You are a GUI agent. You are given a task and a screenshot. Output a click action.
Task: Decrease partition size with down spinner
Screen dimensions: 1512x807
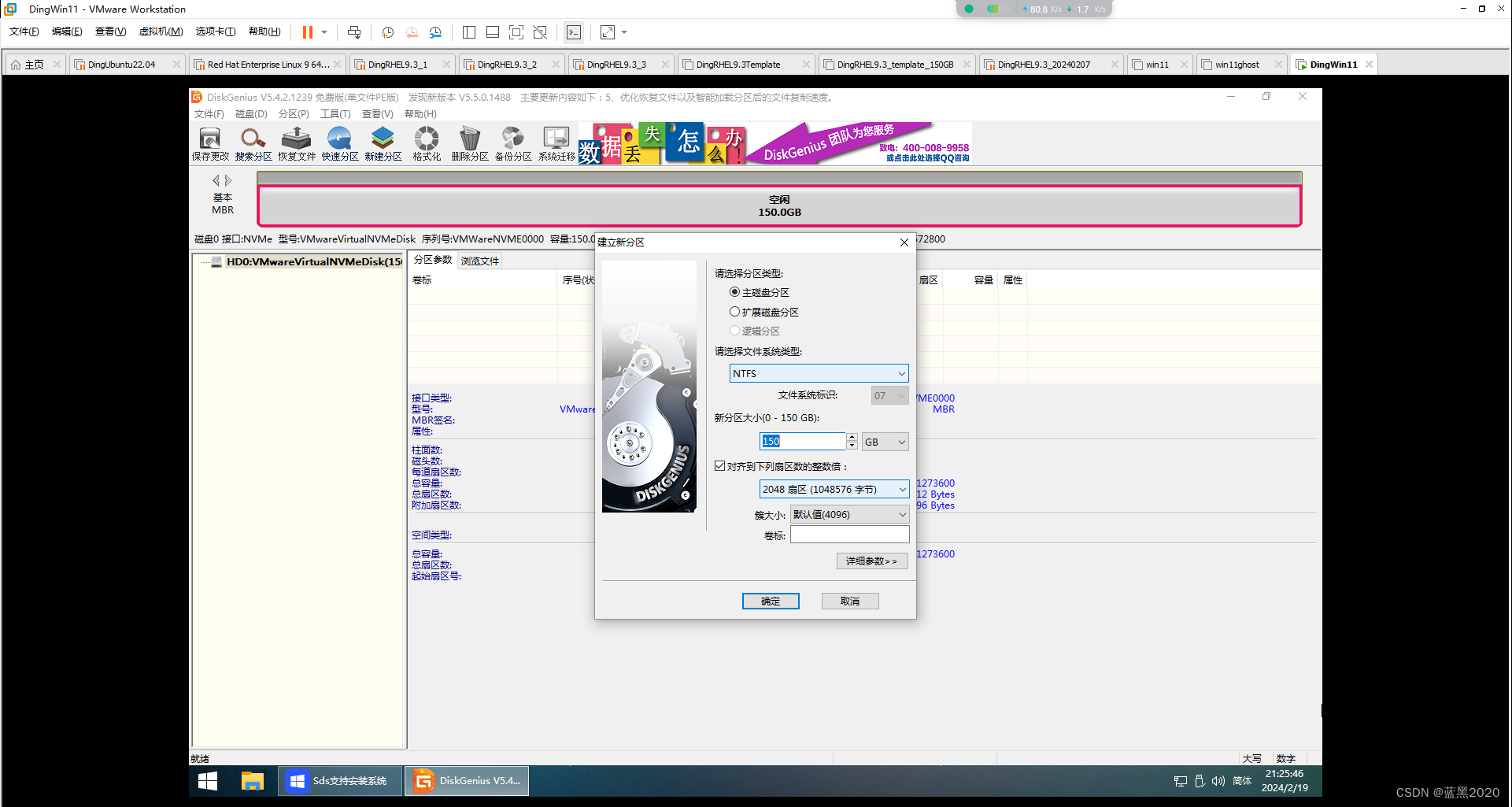click(x=852, y=446)
